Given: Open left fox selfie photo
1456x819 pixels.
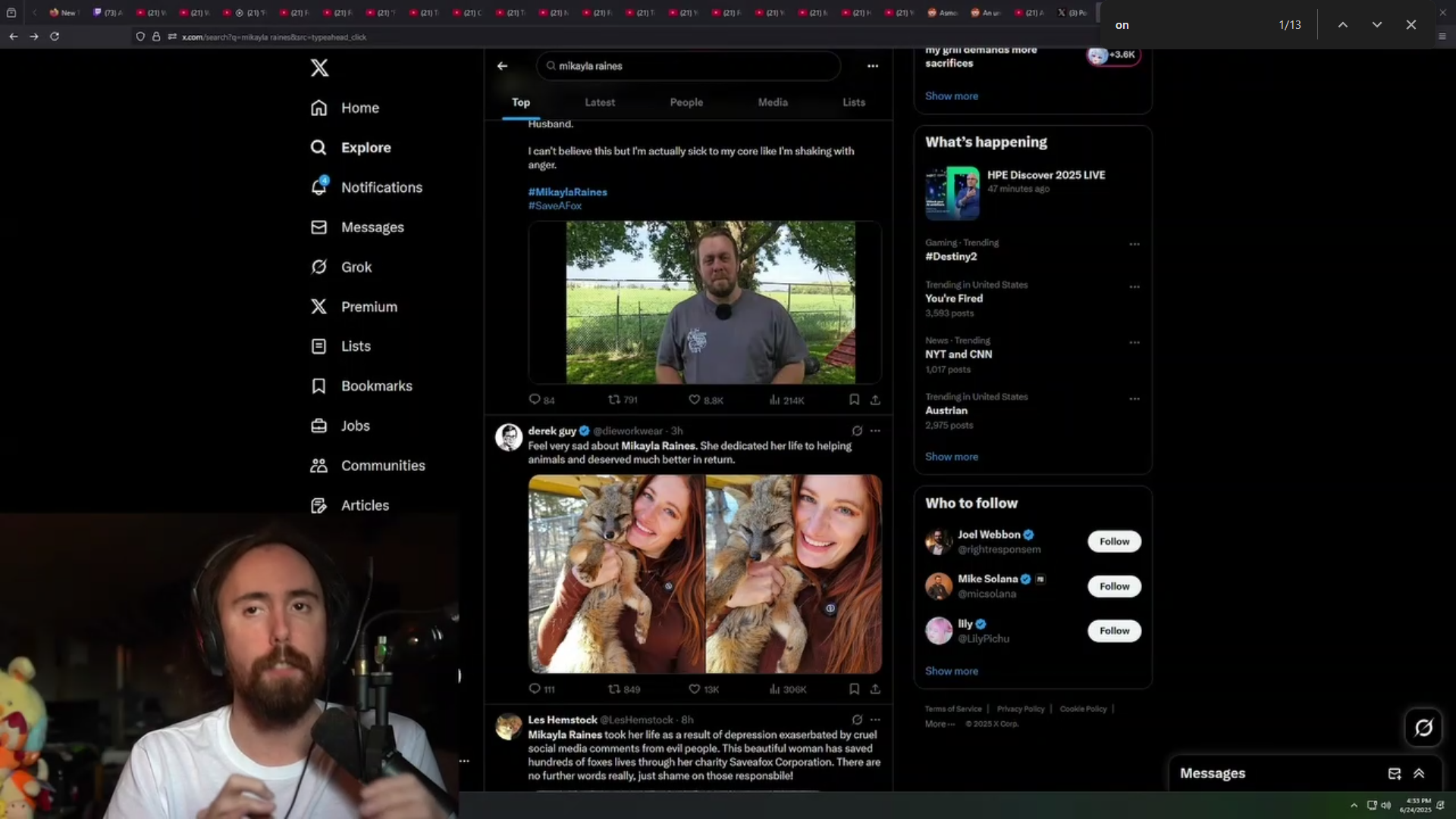Looking at the screenshot, I should coord(617,574).
